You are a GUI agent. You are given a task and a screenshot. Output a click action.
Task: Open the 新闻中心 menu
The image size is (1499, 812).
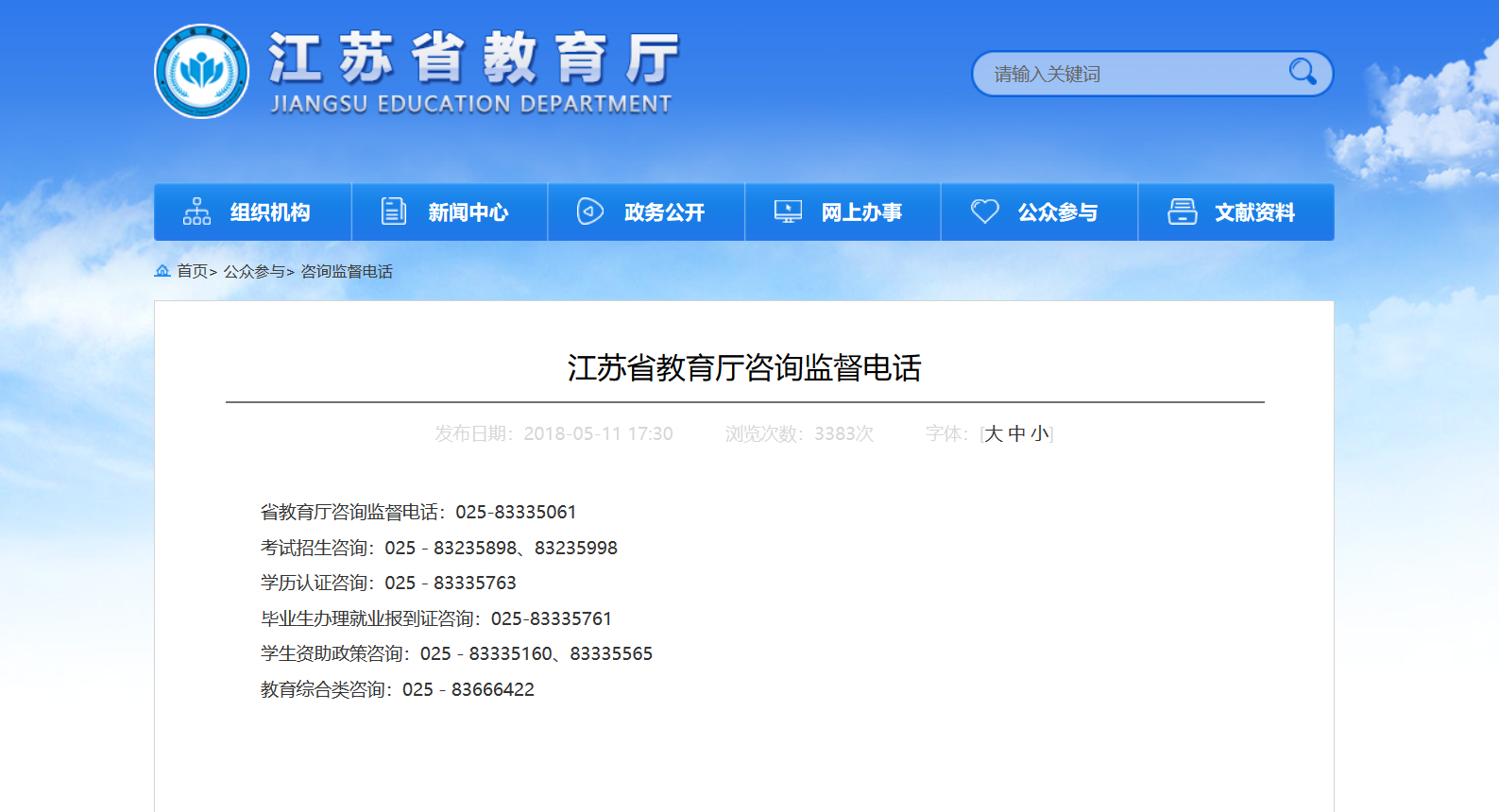point(450,212)
